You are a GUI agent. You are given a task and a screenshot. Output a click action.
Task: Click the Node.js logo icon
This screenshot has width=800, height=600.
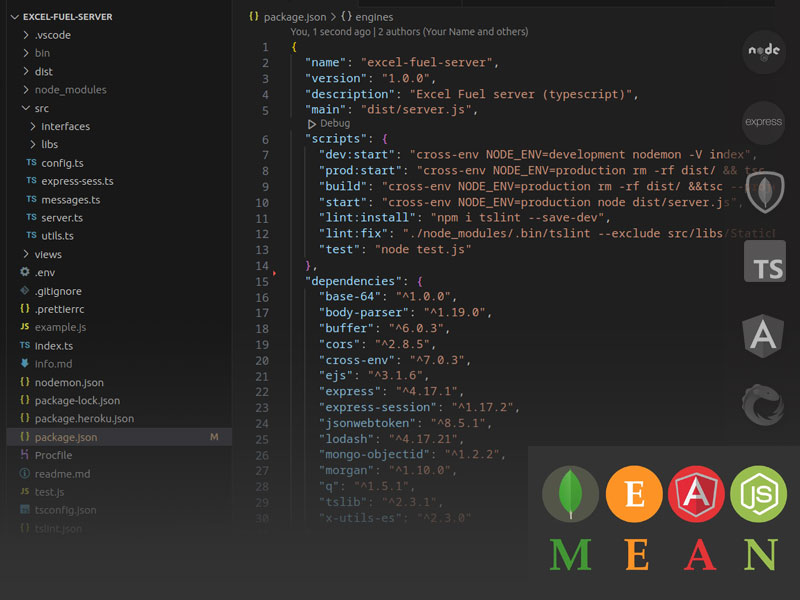point(764,53)
